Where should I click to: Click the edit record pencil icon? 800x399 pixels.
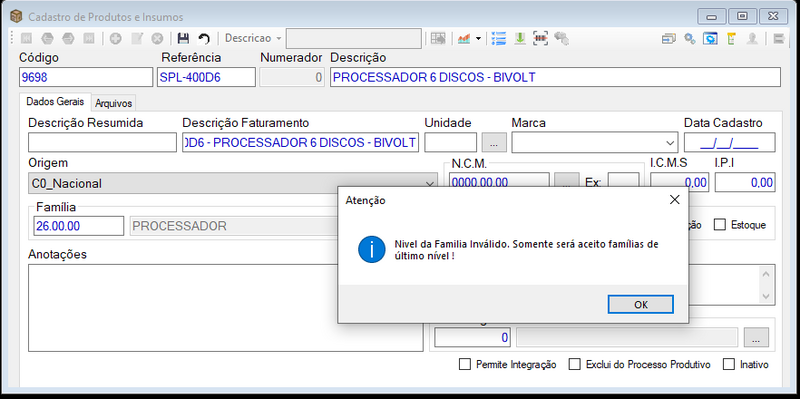pos(137,38)
